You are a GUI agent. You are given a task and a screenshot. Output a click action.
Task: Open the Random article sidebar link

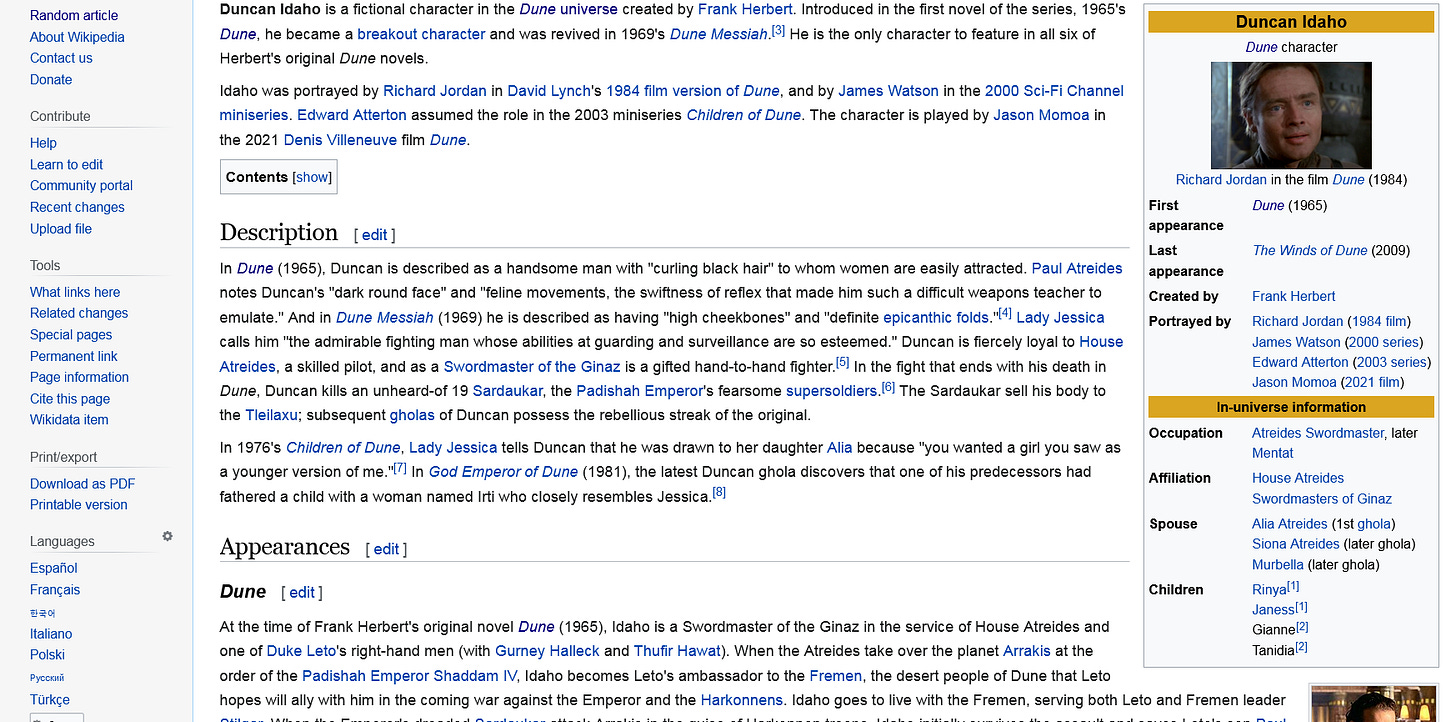coord(74,15)
